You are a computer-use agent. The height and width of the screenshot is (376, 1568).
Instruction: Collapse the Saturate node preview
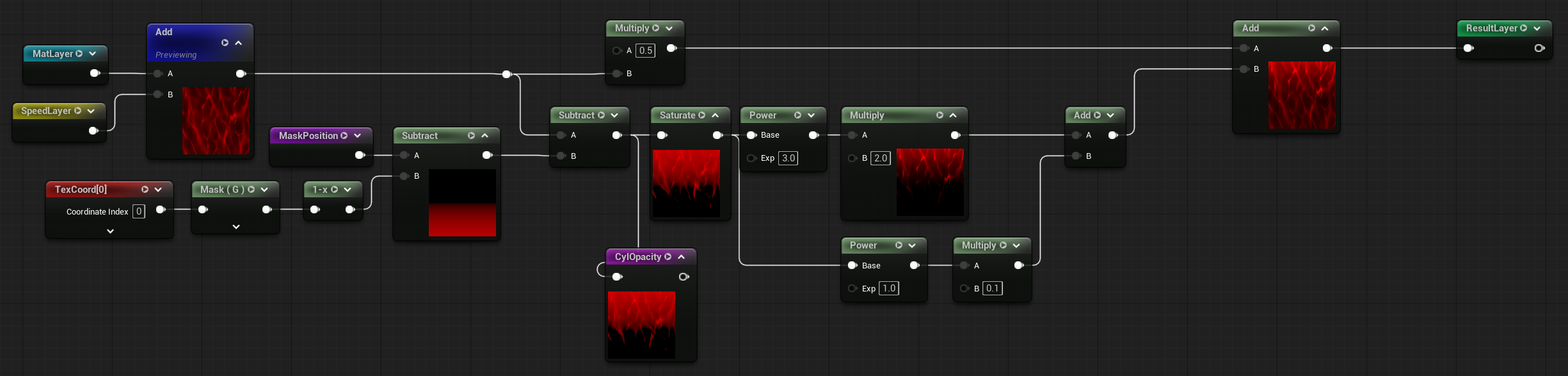point(716,115)
